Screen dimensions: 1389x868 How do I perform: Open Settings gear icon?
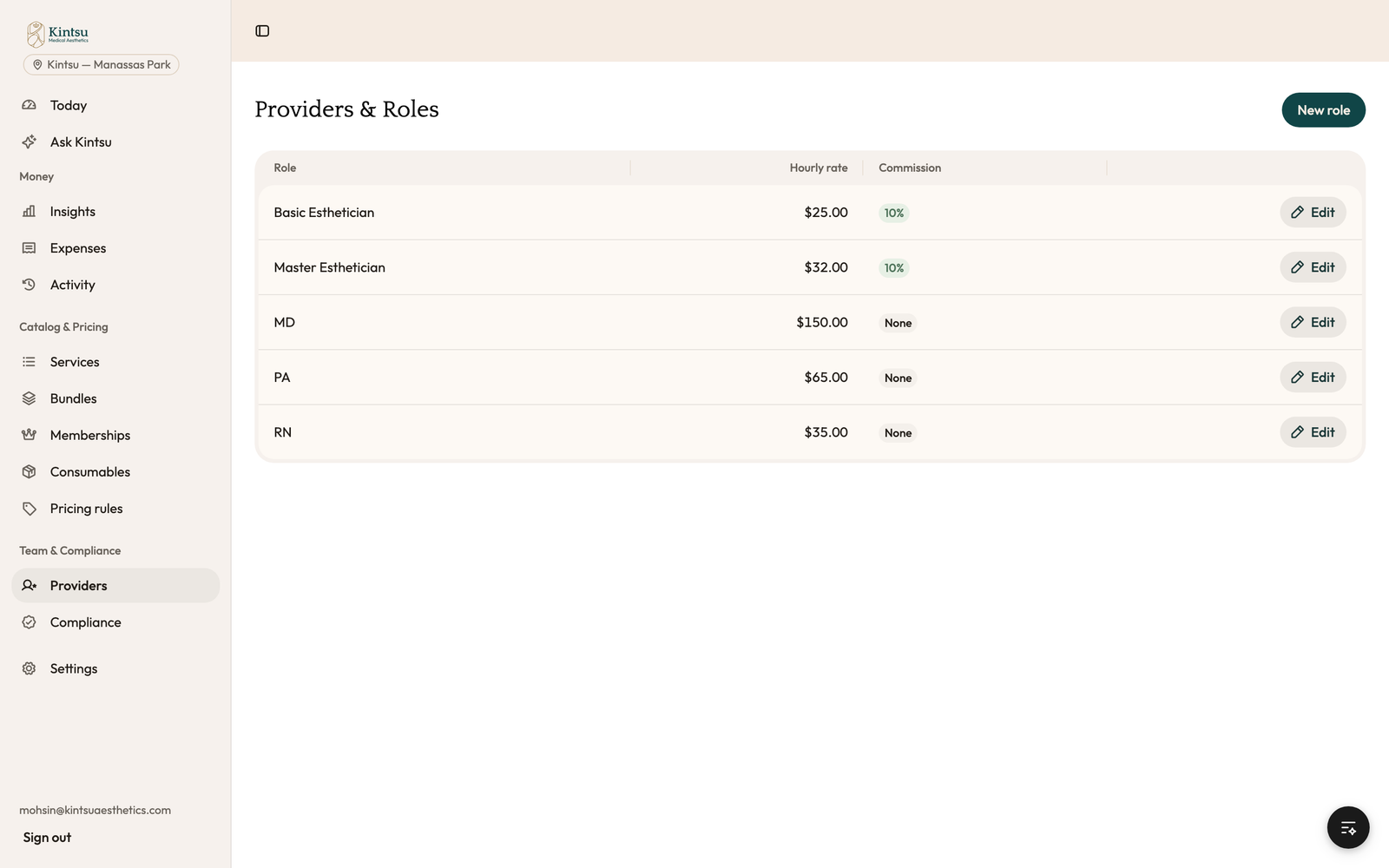(x=30, y=668)
